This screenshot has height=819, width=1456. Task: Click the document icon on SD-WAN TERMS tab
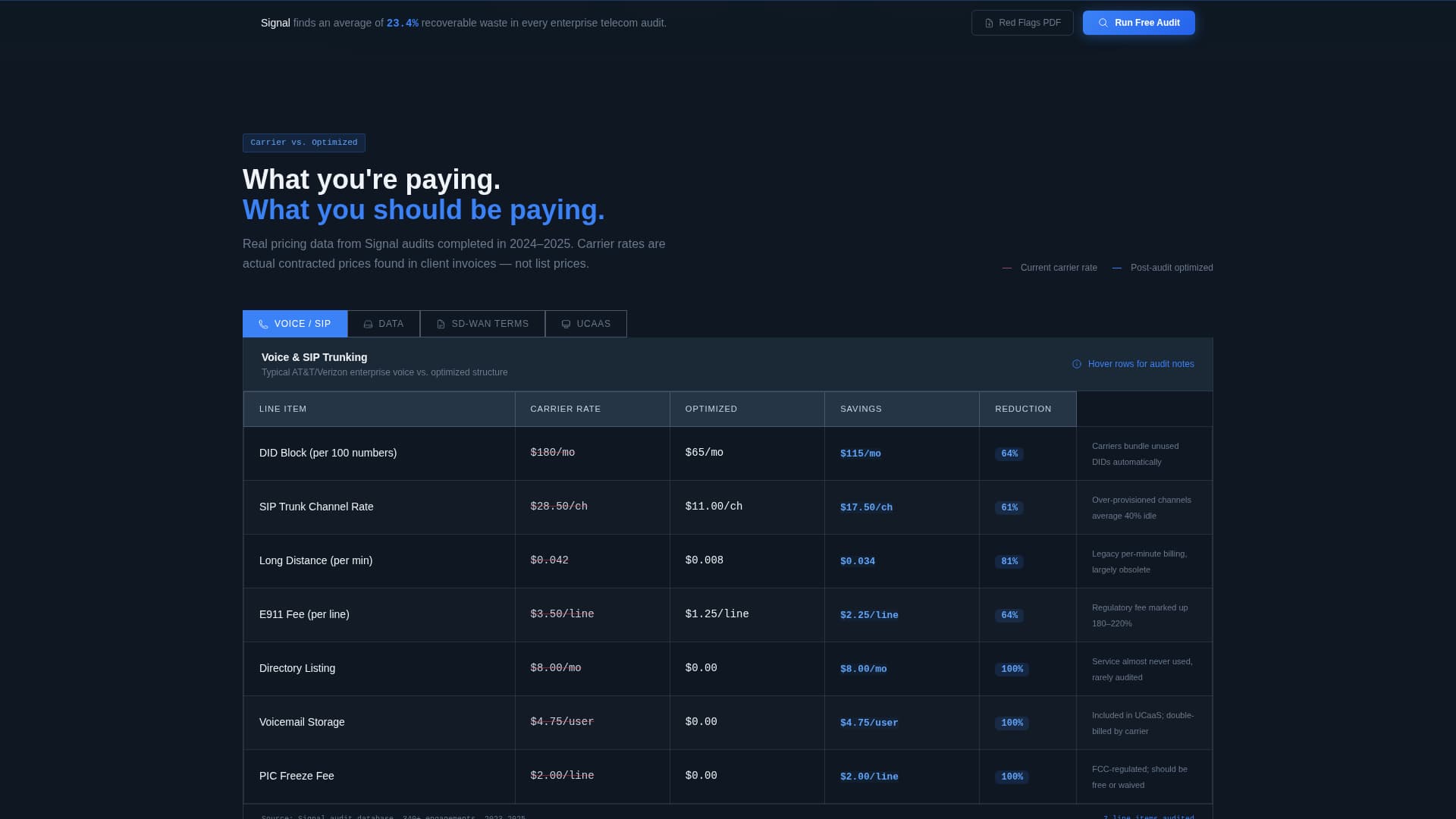coord(441,323)
